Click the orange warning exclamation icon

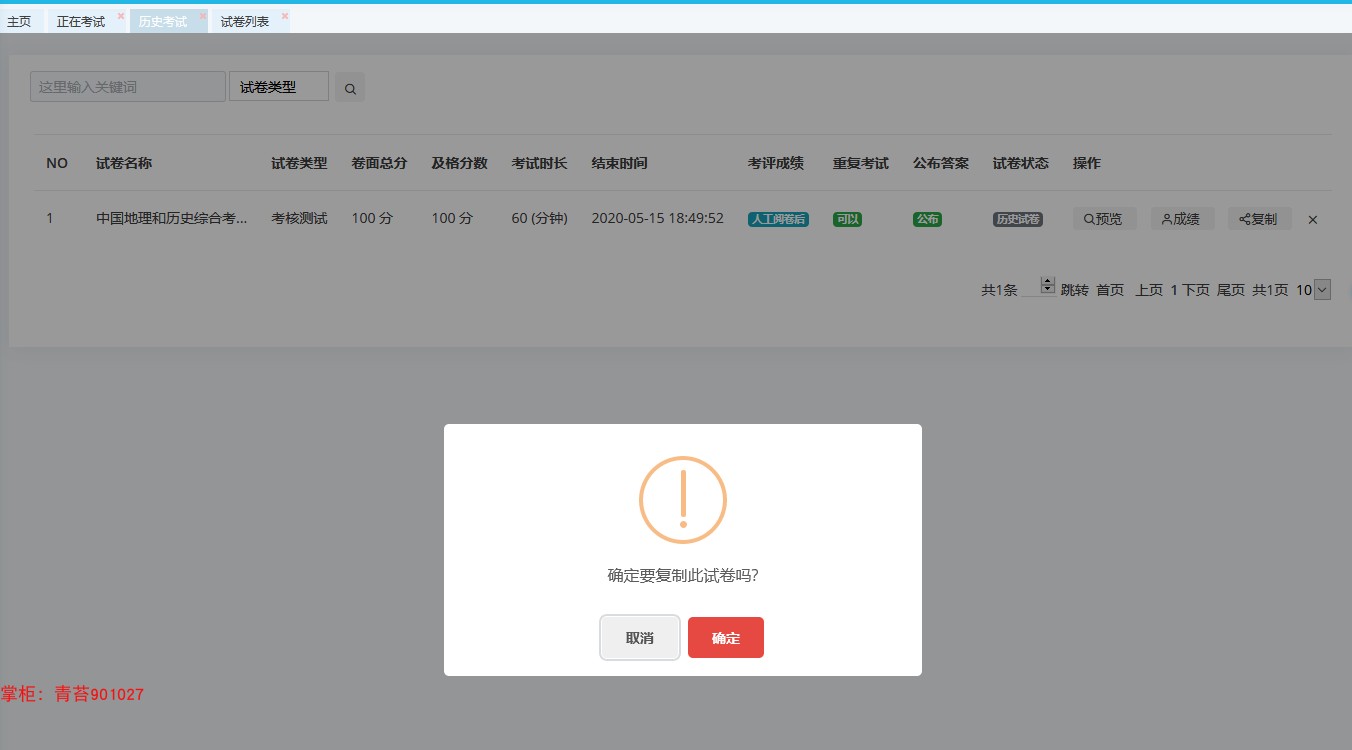click(x=683, y=500)
